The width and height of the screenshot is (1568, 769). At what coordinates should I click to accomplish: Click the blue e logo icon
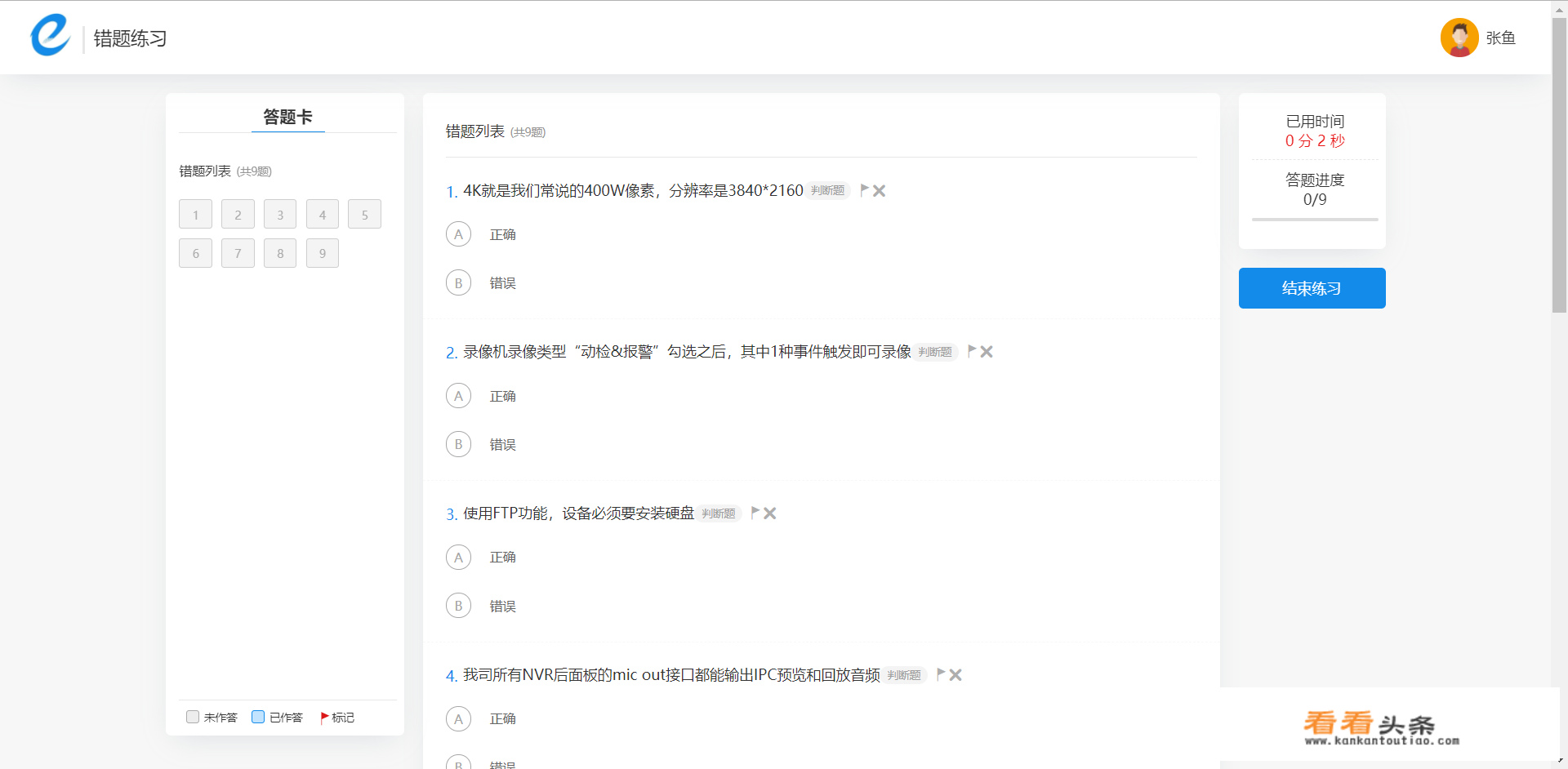tap(51, 36)
